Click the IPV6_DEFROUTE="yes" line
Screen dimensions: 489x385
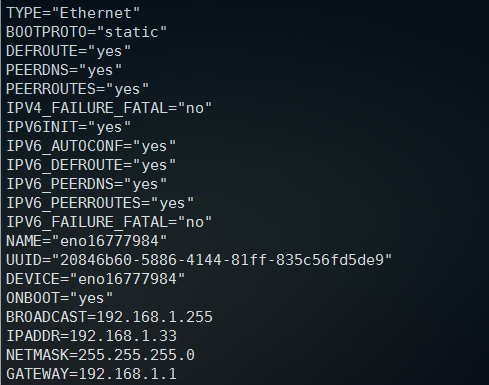[x=91, y=165]
